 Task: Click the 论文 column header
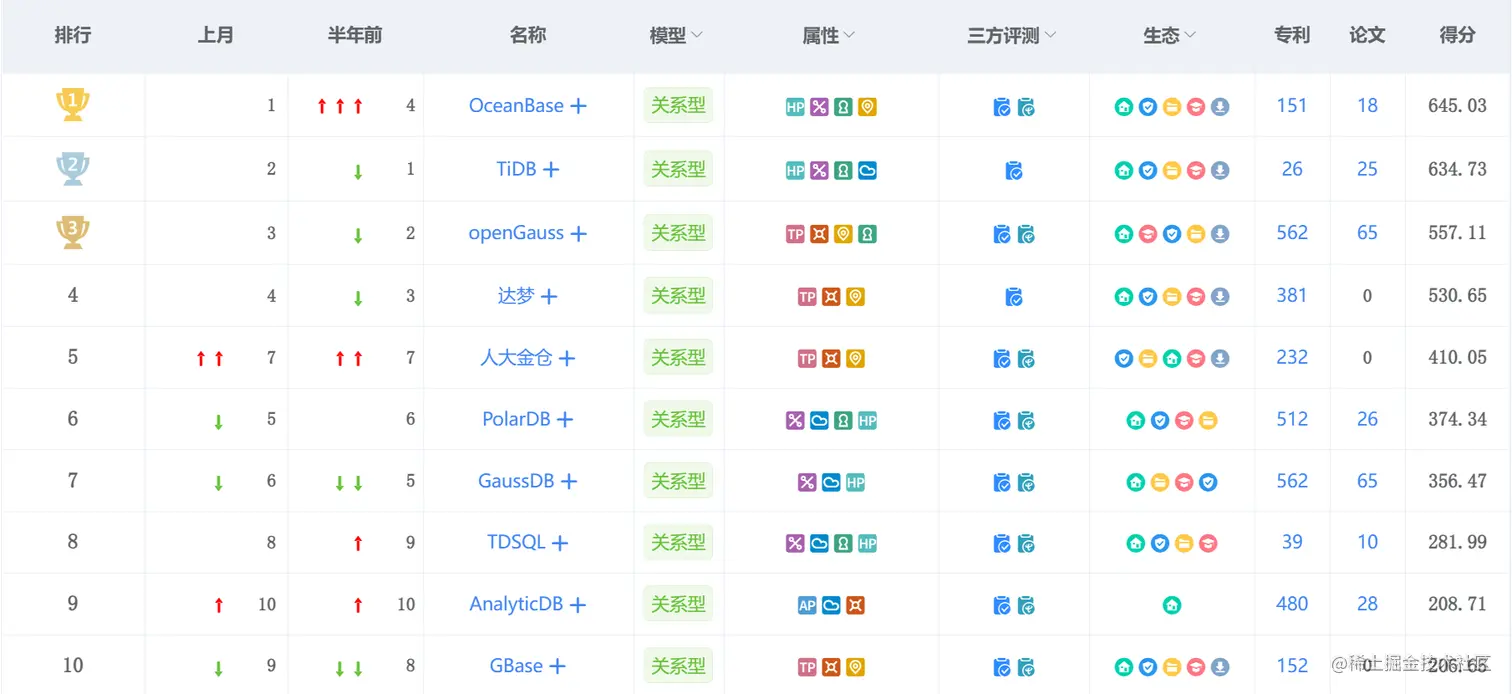1367,35
